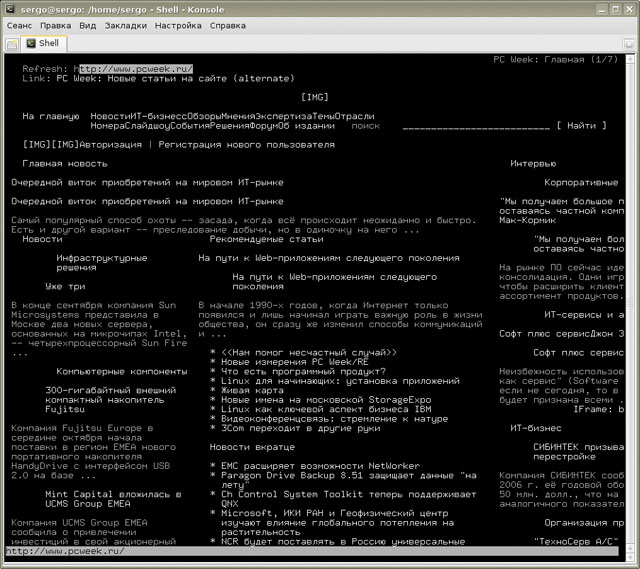
Task: Click the terminal scrollbar thumb
Action: 630,303
